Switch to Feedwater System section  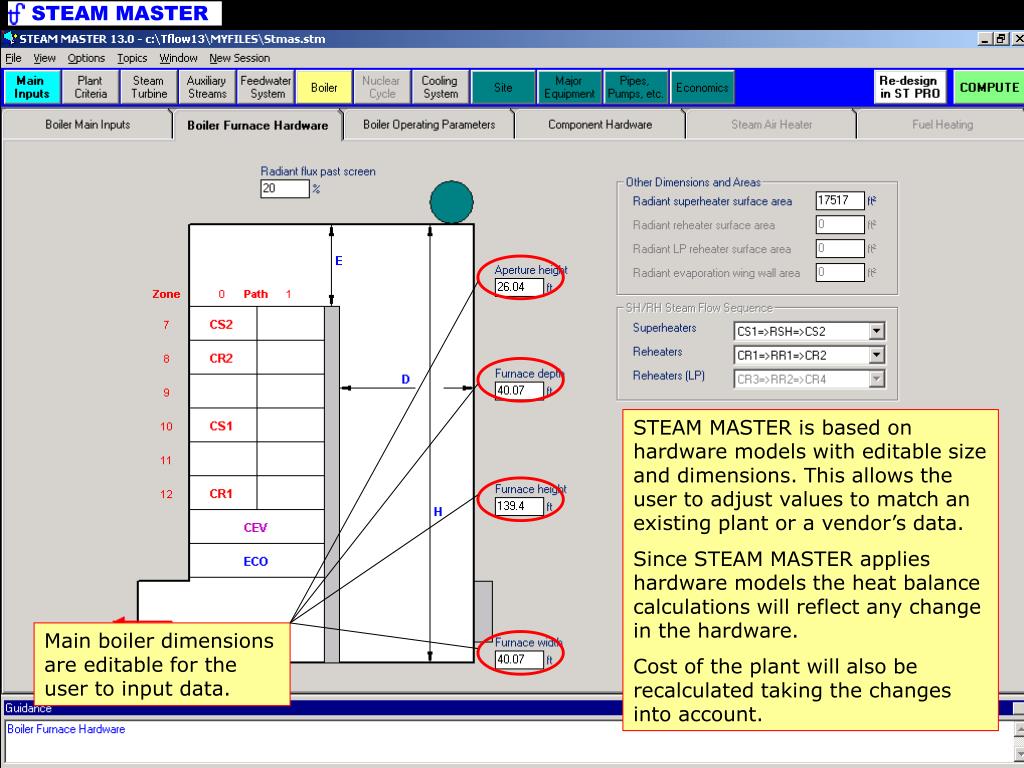coord(266,87)
